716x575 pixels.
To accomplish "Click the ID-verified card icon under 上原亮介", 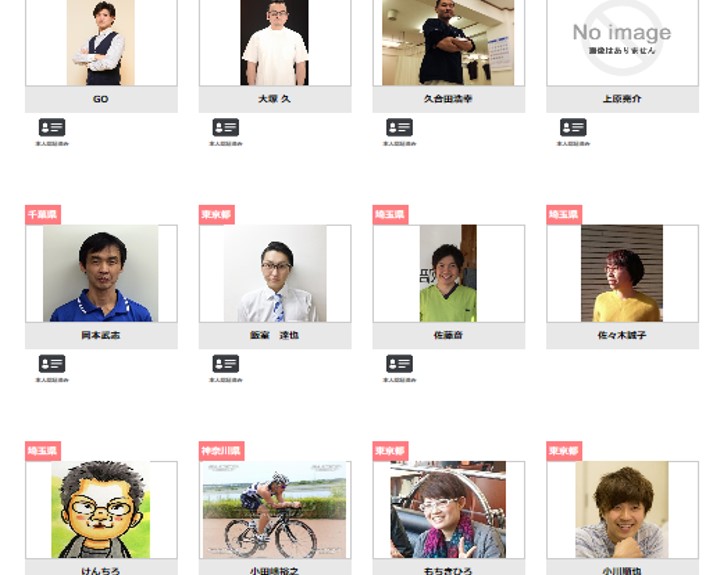I will [573, 127].
